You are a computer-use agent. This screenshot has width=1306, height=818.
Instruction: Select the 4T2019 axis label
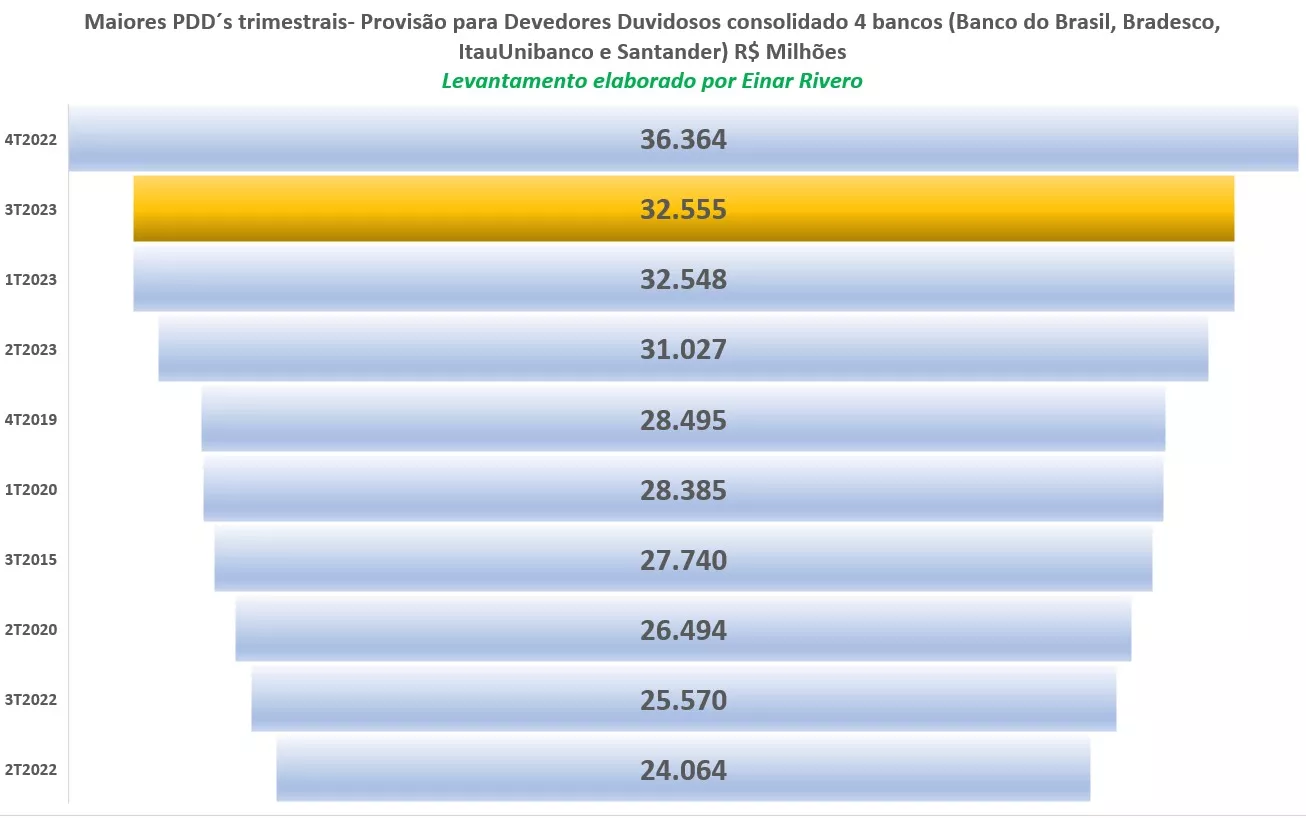click(31, 419)
